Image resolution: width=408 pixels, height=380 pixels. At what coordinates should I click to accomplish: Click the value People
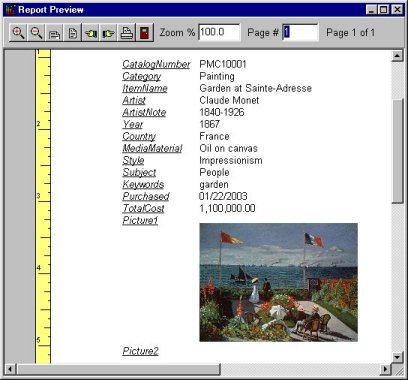[x=214, y=172]
